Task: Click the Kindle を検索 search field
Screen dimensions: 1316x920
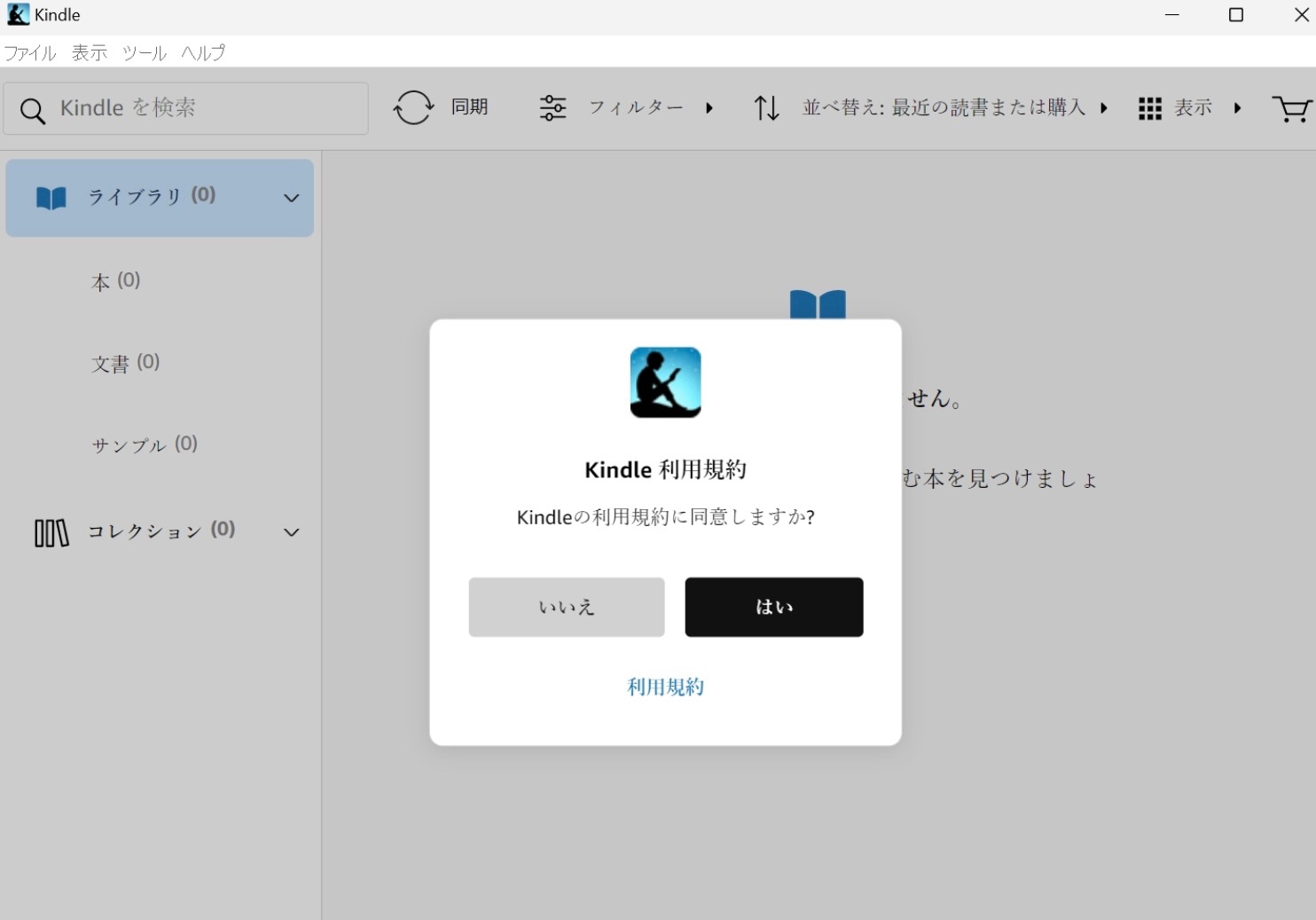Action: click(x=204, y=108)
